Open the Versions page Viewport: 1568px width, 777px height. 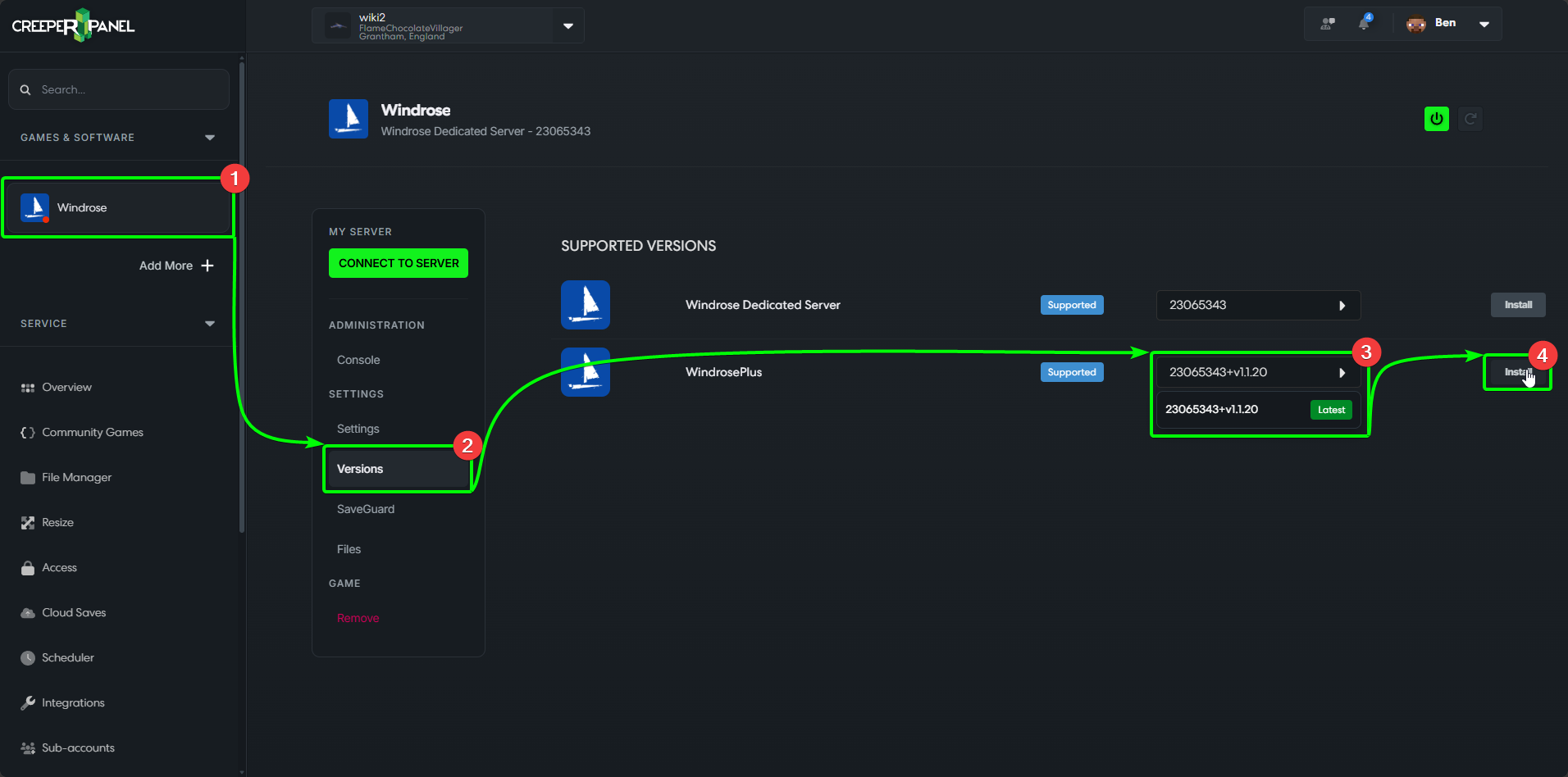click(398, 469)
